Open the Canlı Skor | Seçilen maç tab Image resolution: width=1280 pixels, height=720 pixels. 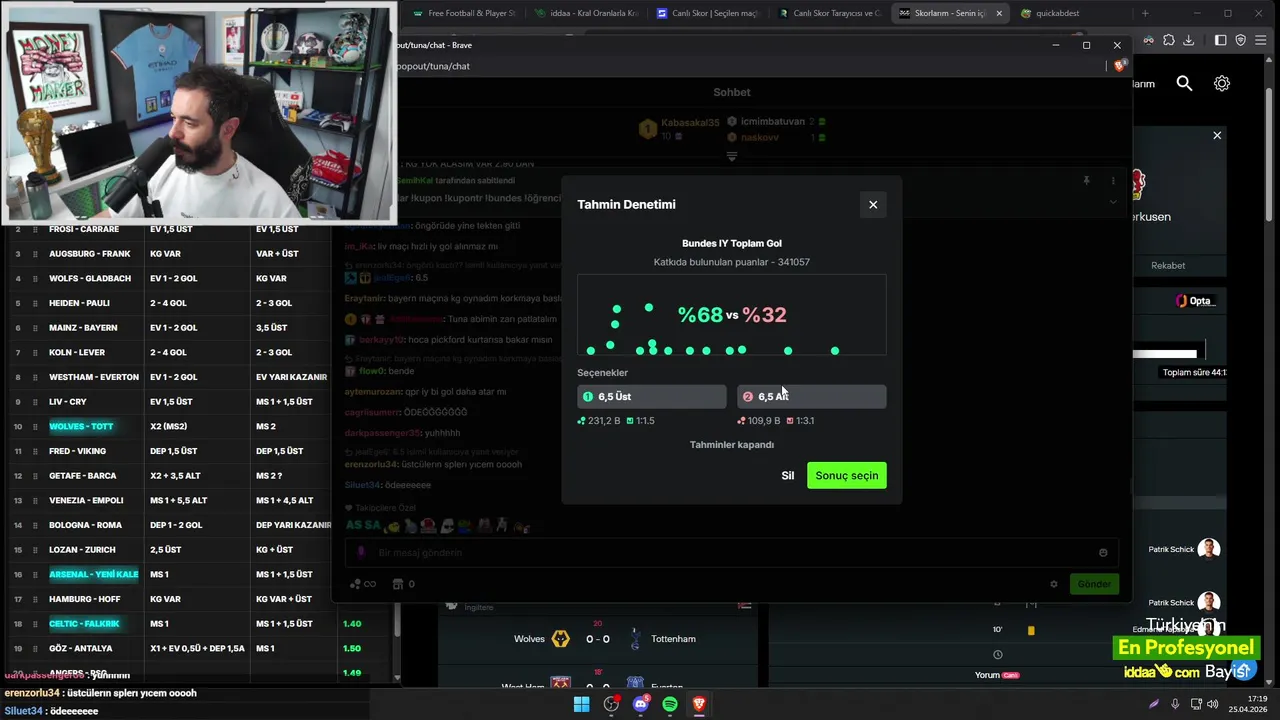(x=708, y=14)
